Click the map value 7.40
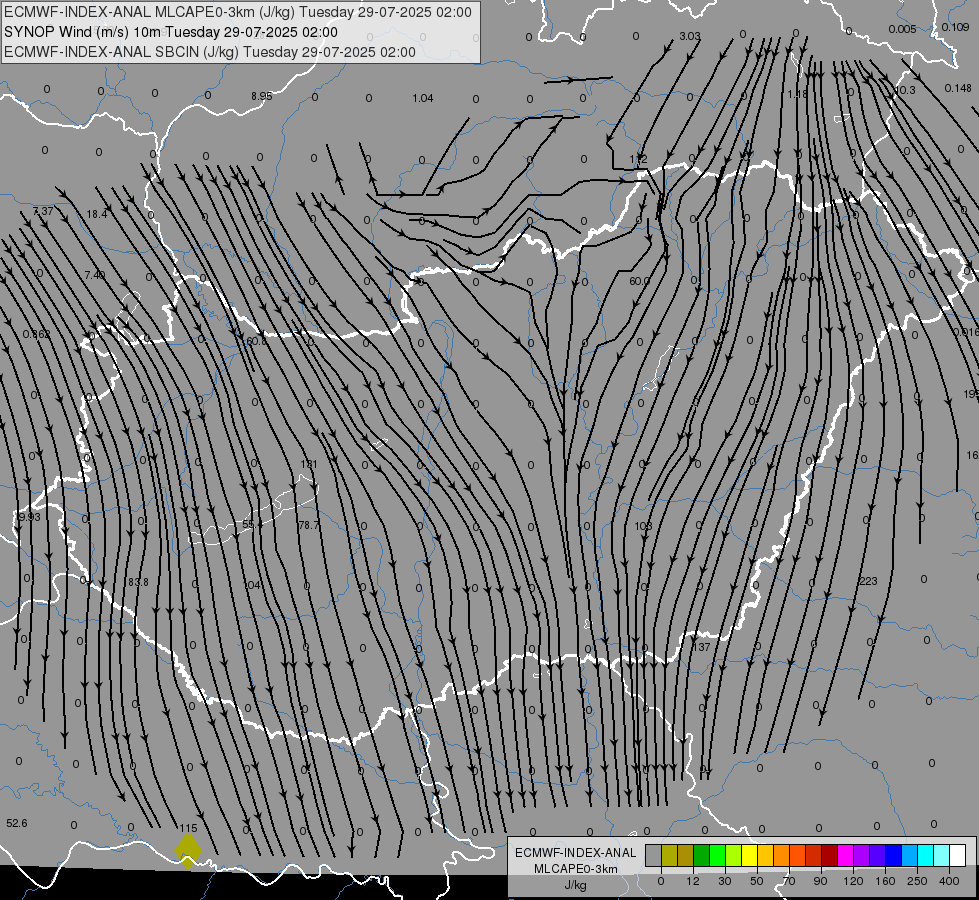The width and height of the screenshot is (979, 900). pos(94,275)
